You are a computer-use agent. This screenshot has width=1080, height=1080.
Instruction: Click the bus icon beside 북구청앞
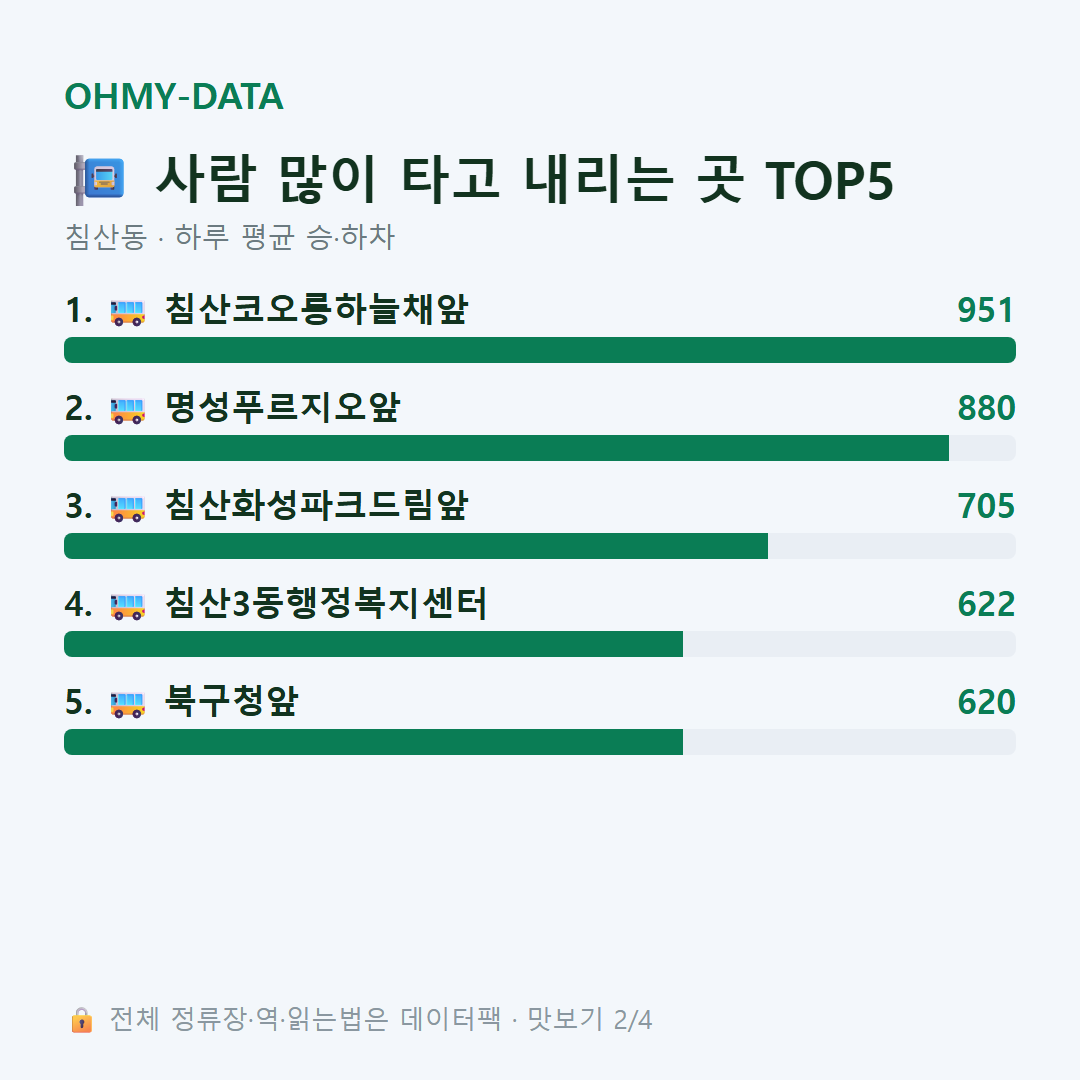[x=127, y=704]
